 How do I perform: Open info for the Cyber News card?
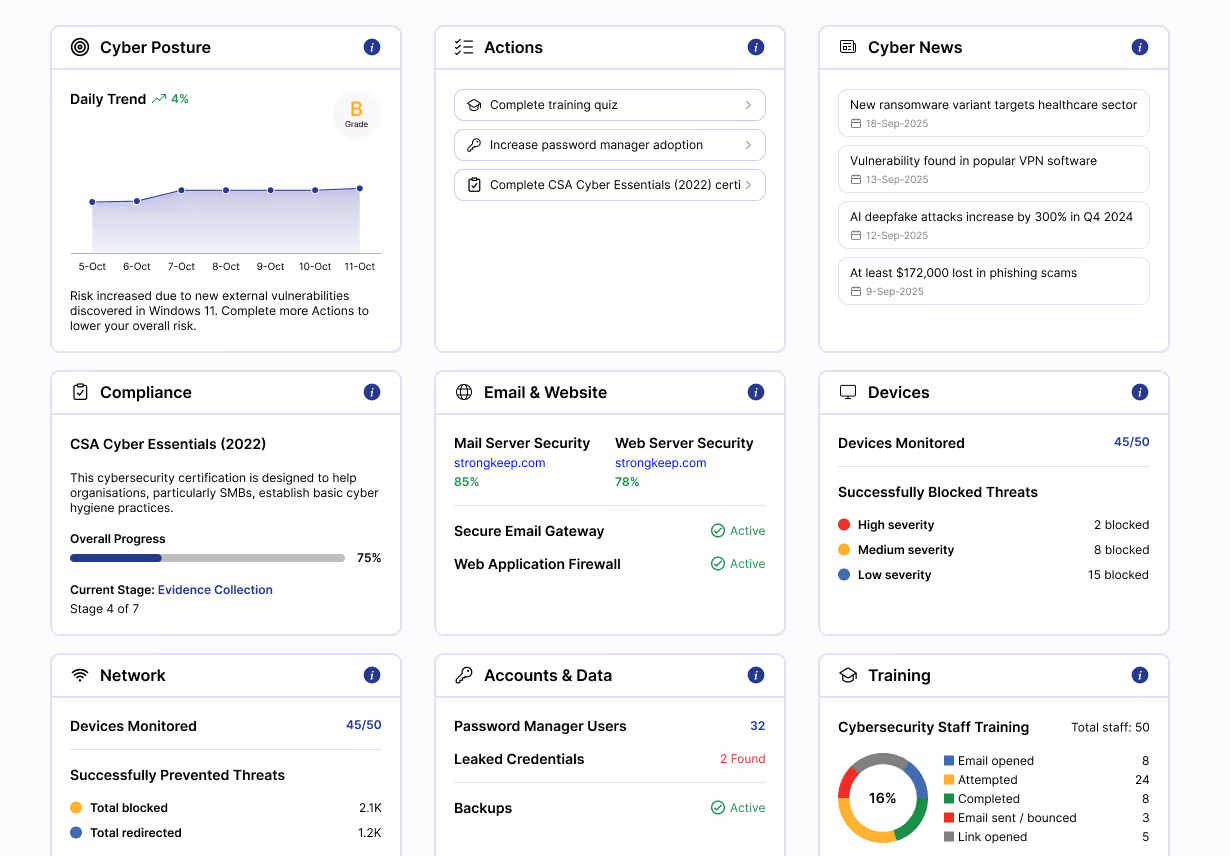1139,46
